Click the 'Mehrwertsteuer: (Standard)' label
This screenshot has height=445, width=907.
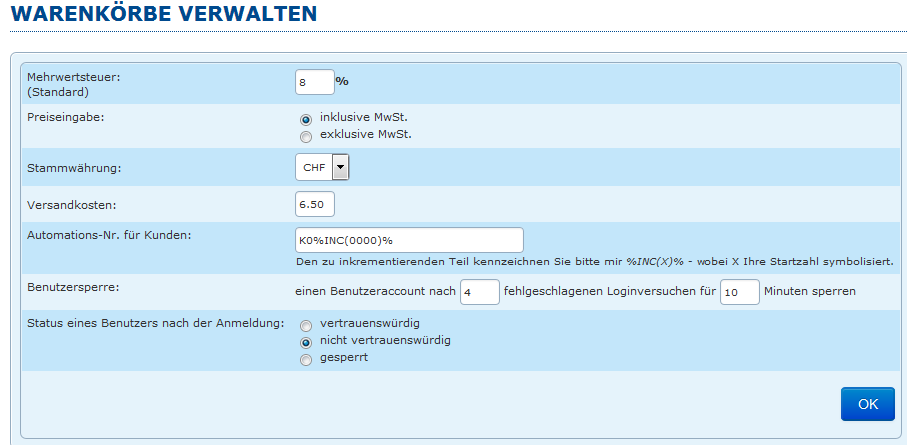coord(67,83)
